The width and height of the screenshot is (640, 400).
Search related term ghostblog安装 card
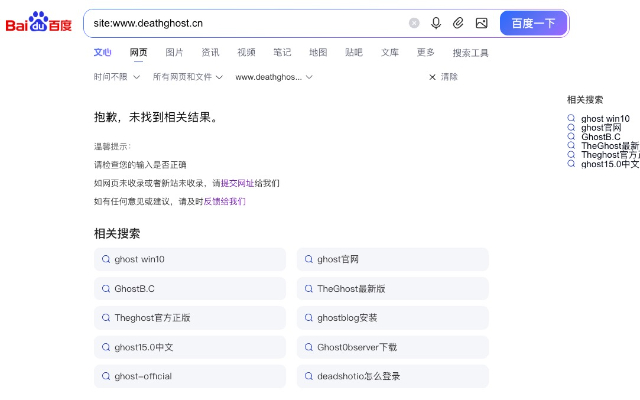click(393, 318)
